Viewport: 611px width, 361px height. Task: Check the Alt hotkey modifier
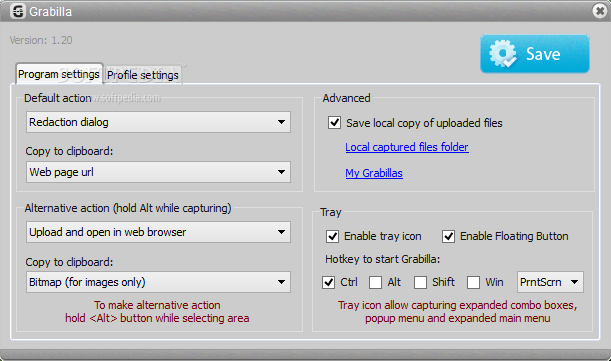(375, 282)
